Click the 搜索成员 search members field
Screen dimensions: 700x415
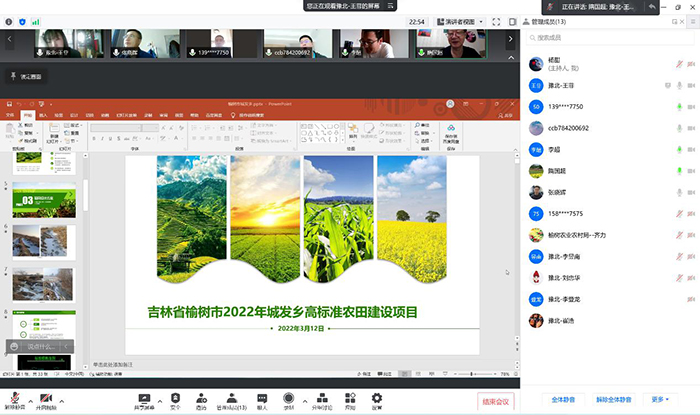tap(610, 38)
